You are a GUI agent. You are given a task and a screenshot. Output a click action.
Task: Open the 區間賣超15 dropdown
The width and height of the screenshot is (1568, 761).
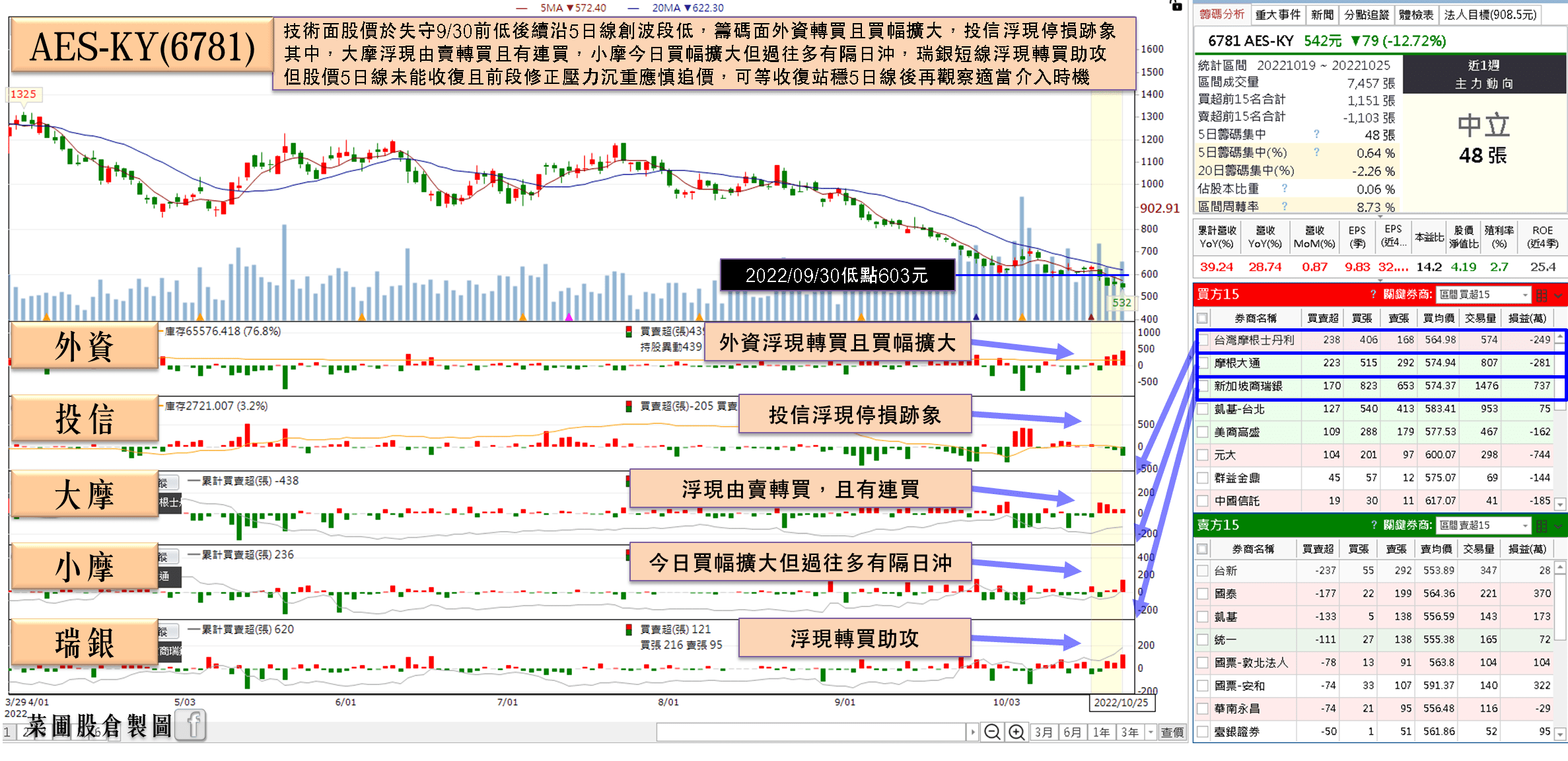[x=1483, y=526]
